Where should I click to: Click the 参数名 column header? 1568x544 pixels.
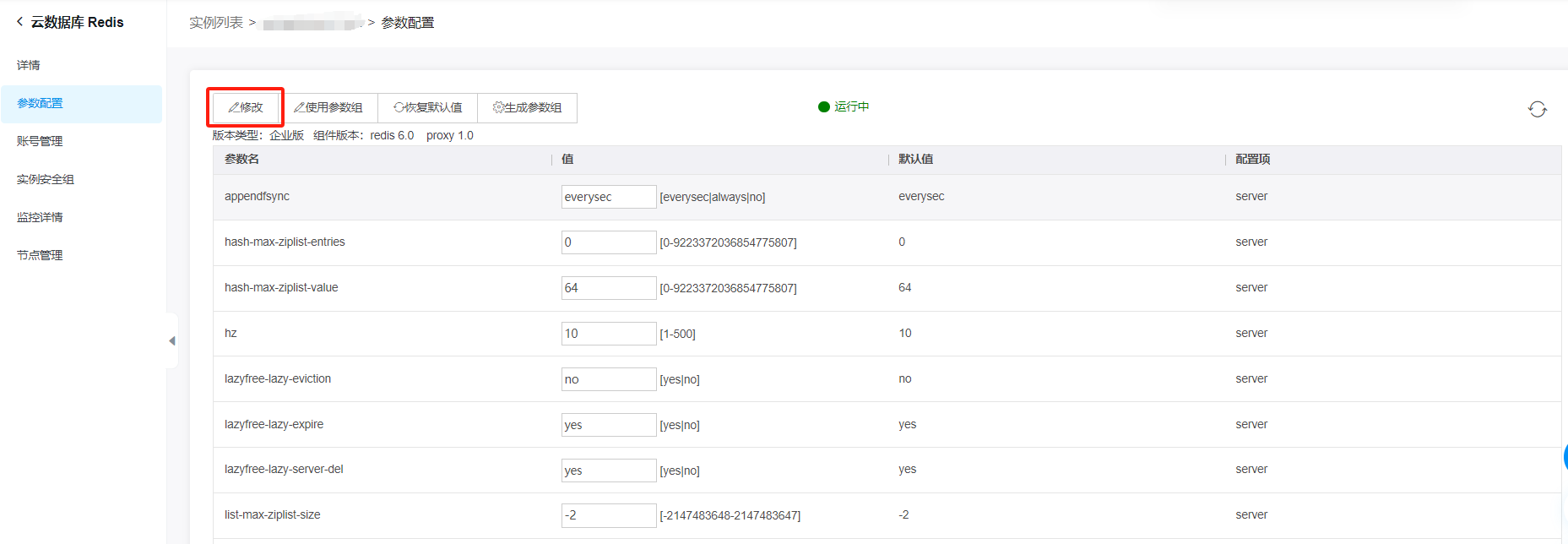[x=242, y=159]
